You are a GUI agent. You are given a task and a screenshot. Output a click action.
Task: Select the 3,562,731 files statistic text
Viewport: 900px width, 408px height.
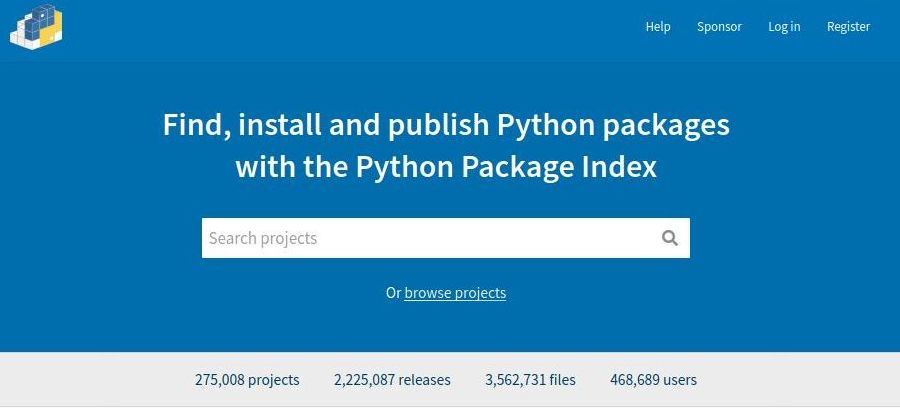pos(530,380)
